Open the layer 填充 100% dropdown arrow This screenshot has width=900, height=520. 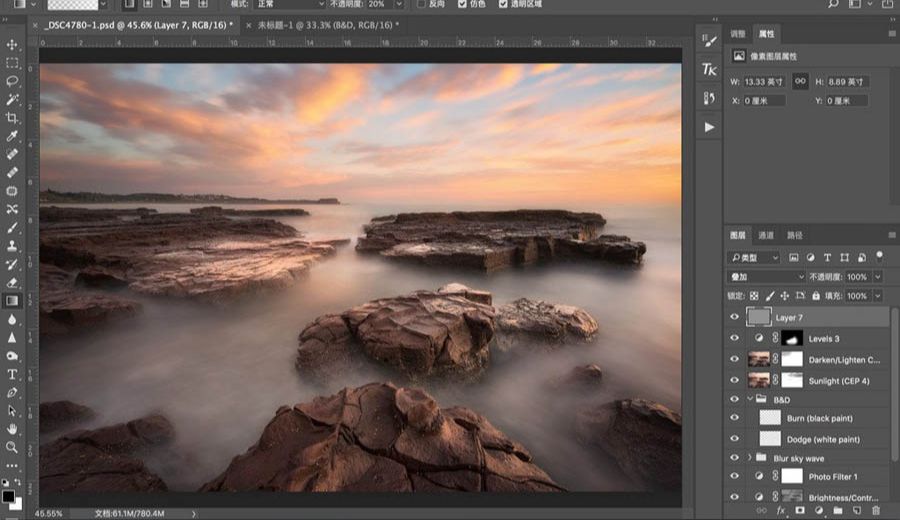pos(878,296)
